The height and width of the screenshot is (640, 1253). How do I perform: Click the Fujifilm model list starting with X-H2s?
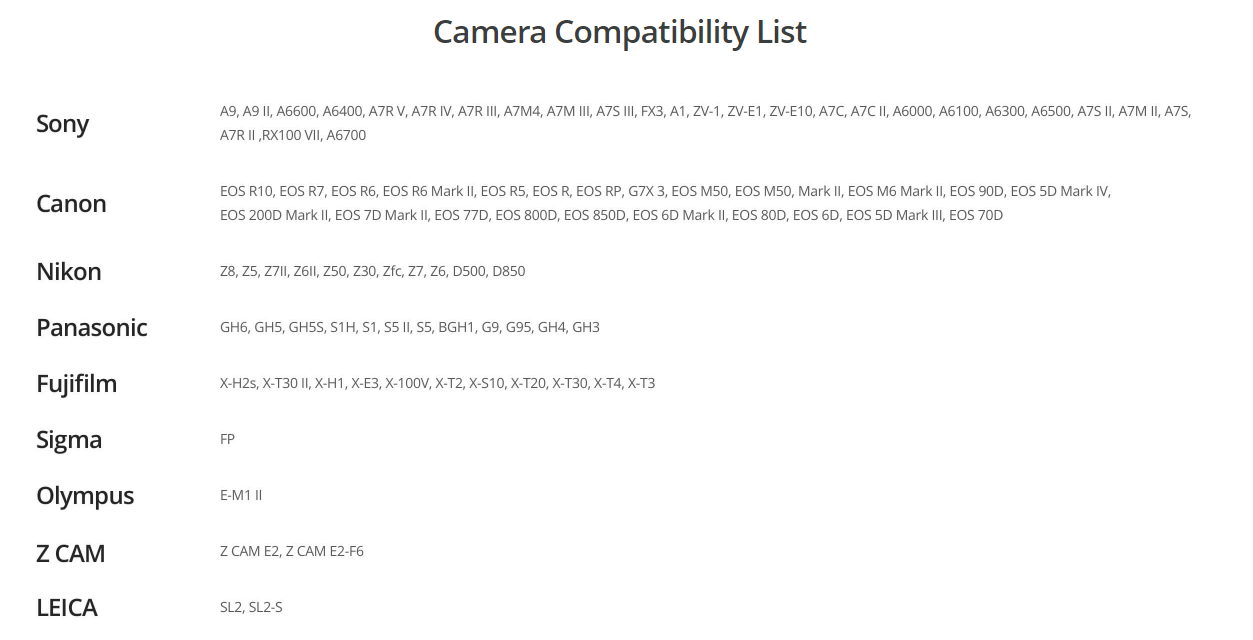[x=437, y=383]
